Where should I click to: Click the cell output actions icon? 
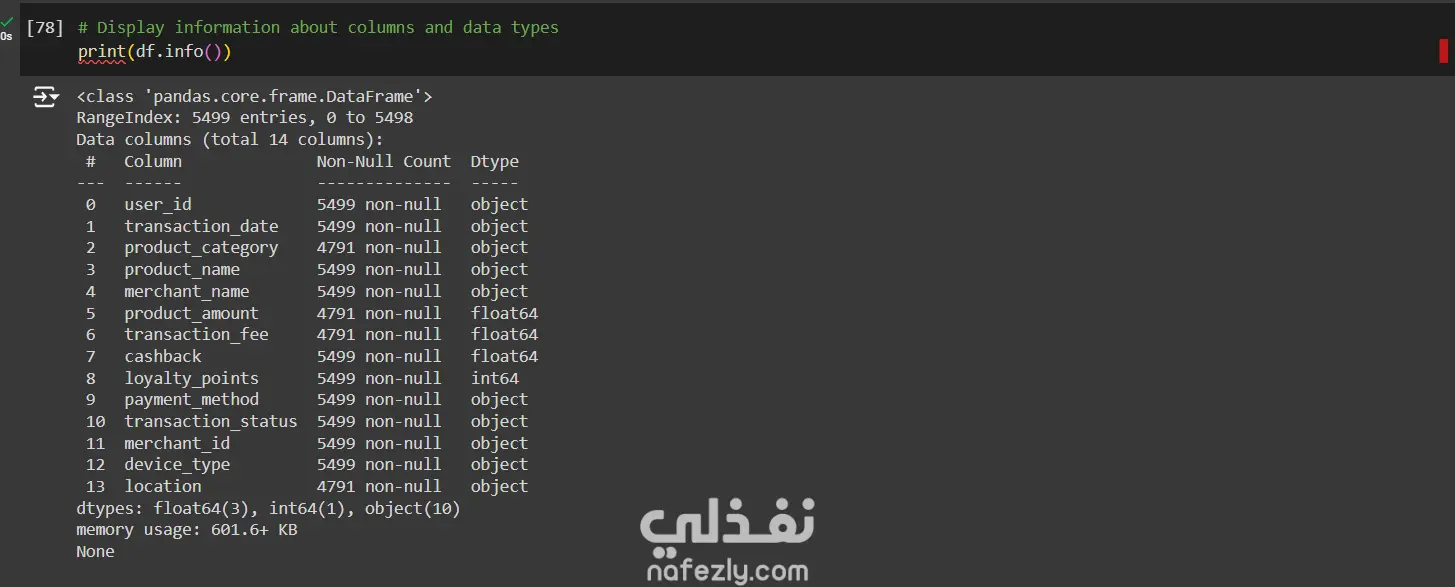pos(46,97)
